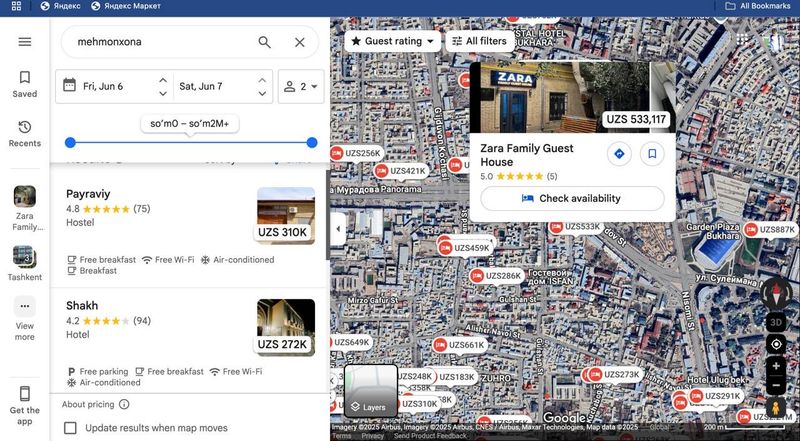Click the UZS533K map marker

point(576,227)
